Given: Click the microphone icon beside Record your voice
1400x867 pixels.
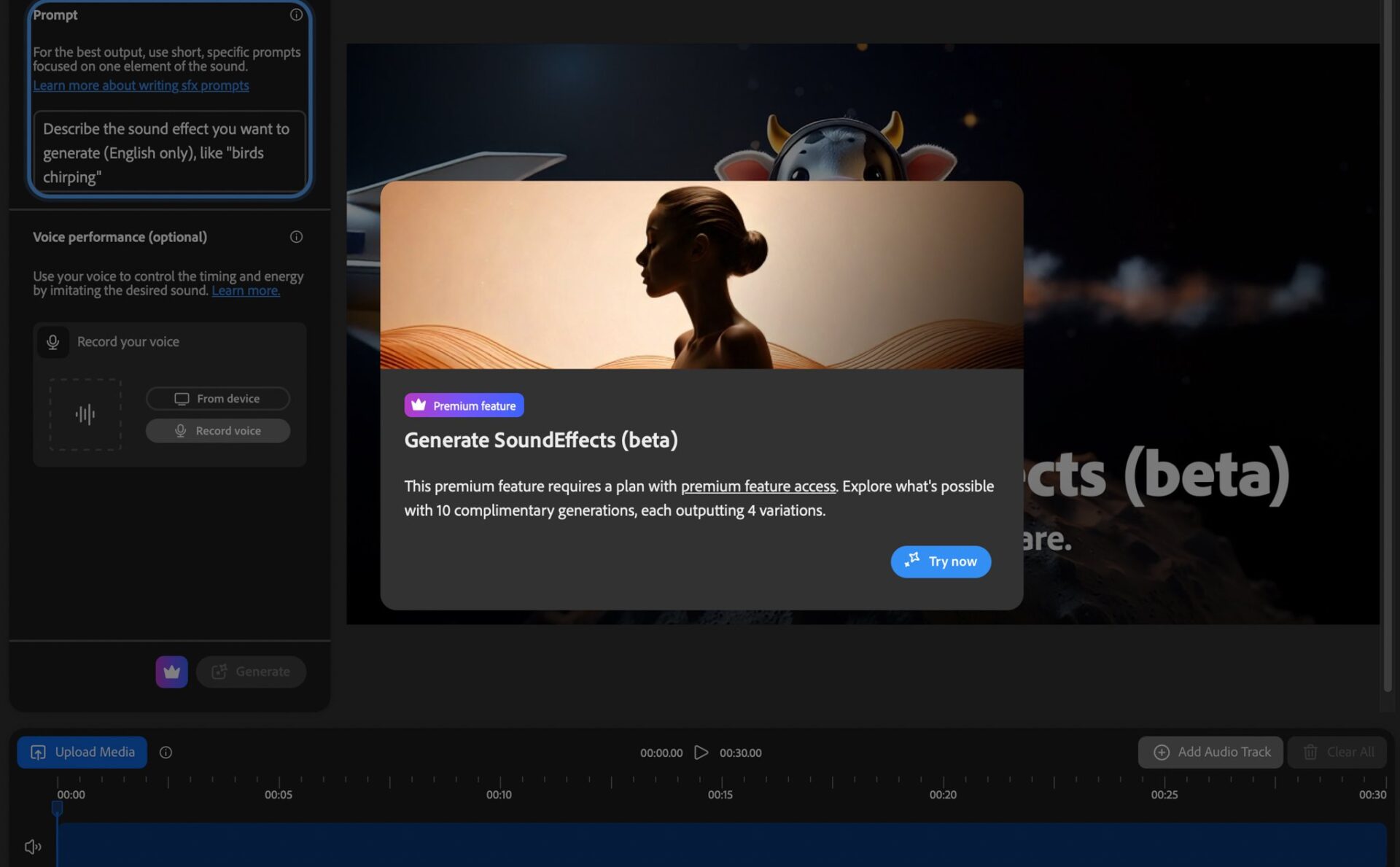Looking at the screenshot, I should (x=52, y=342).
